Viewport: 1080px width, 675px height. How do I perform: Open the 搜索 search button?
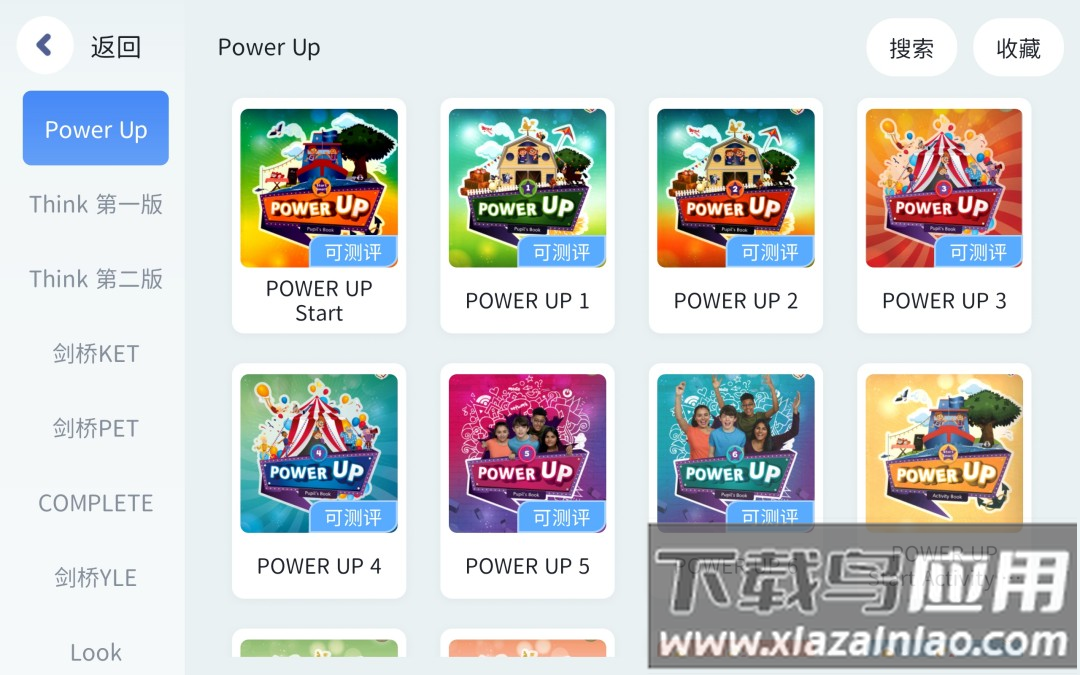911,48
